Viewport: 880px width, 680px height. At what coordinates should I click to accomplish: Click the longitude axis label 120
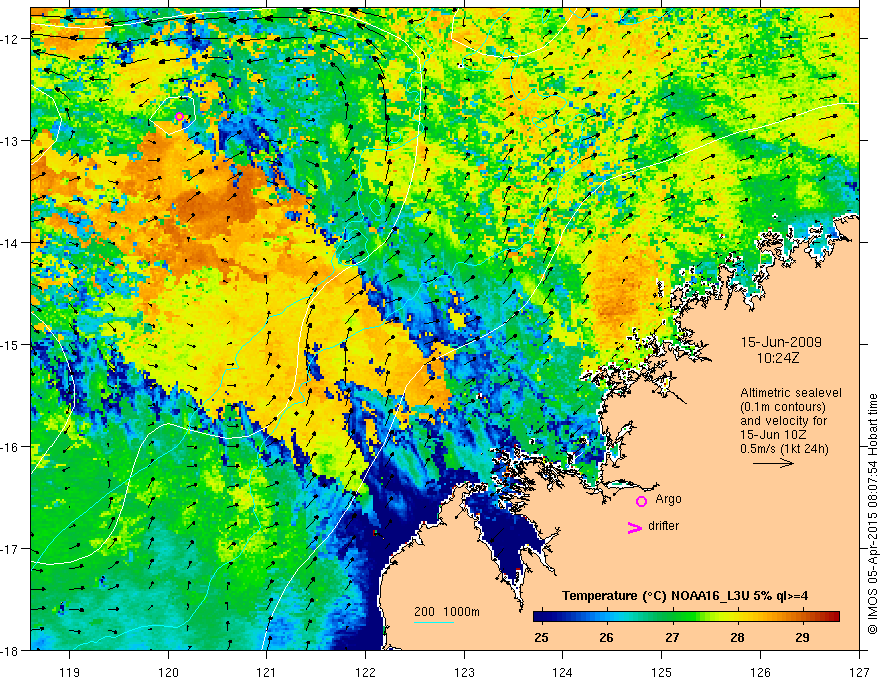168,672
